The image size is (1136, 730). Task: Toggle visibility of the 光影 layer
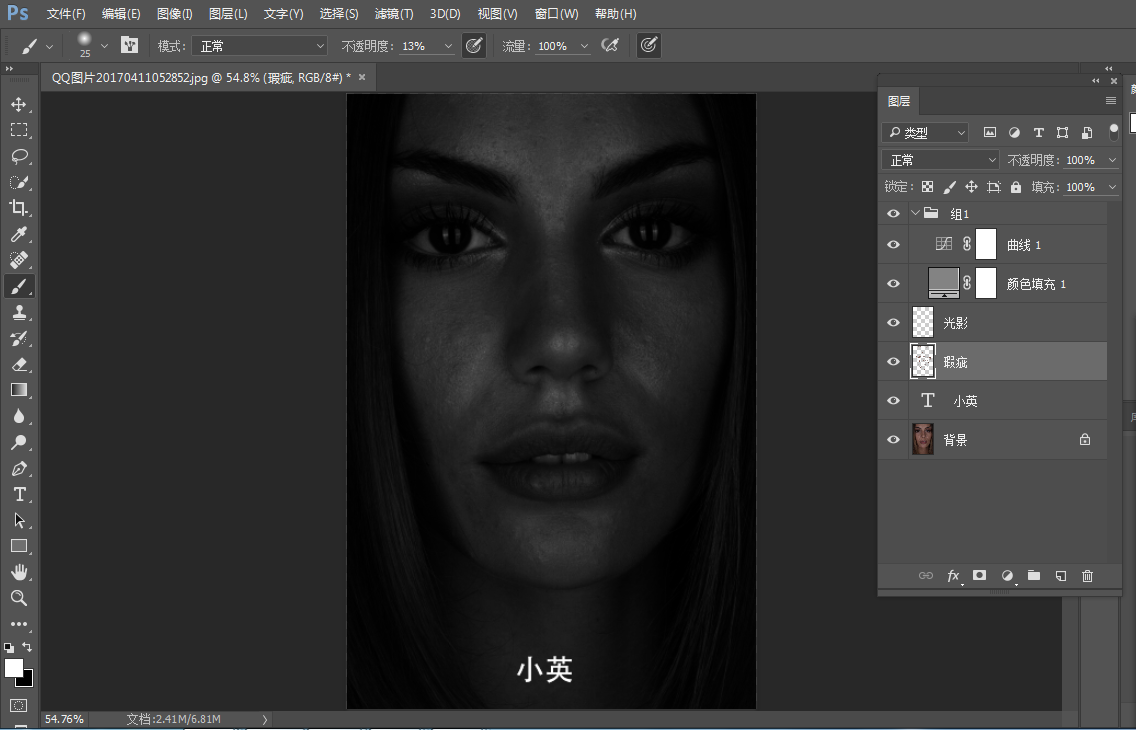pyautogui.click(x=894, y=323)
